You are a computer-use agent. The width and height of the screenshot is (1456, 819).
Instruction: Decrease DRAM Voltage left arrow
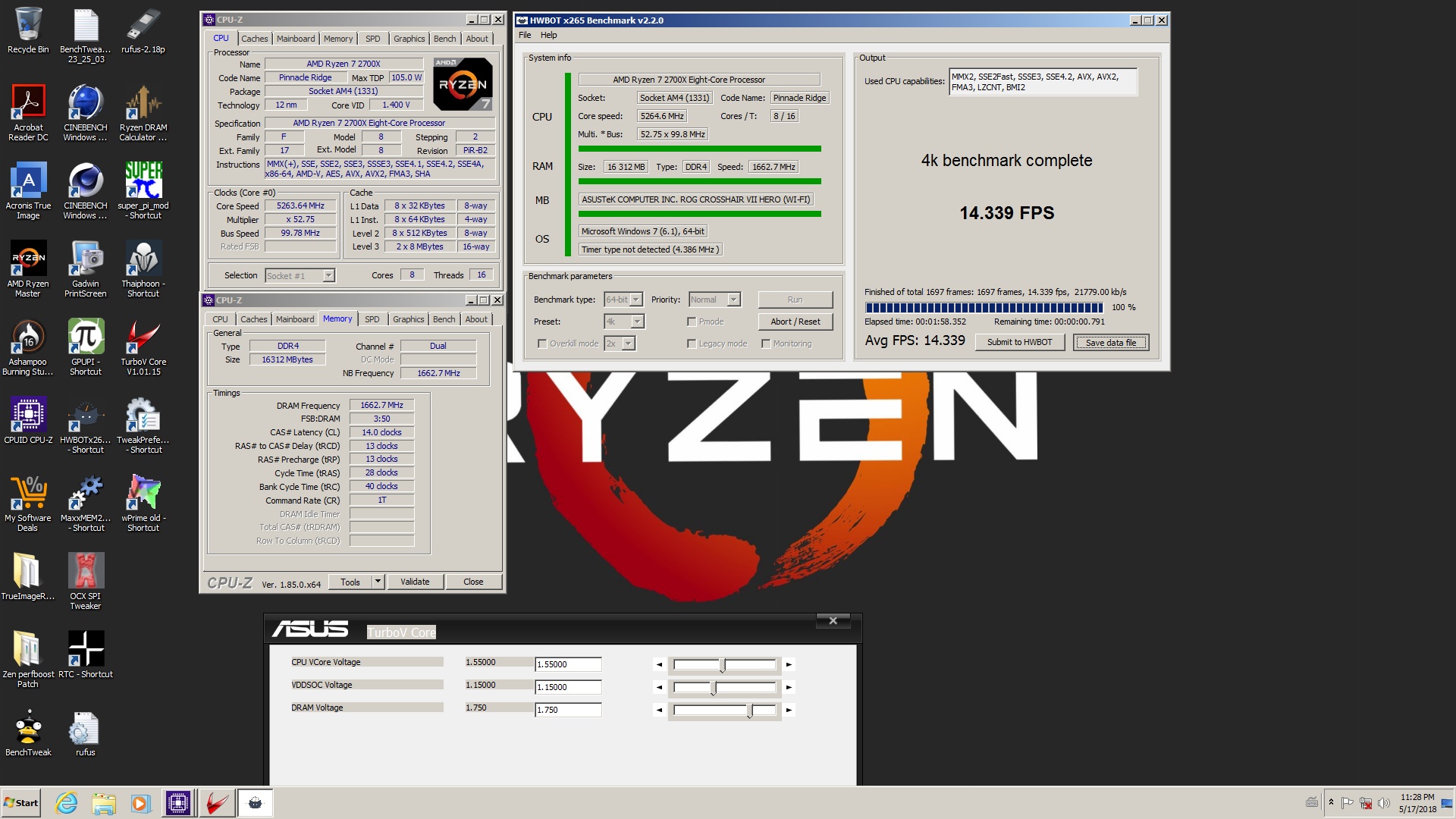659,711
